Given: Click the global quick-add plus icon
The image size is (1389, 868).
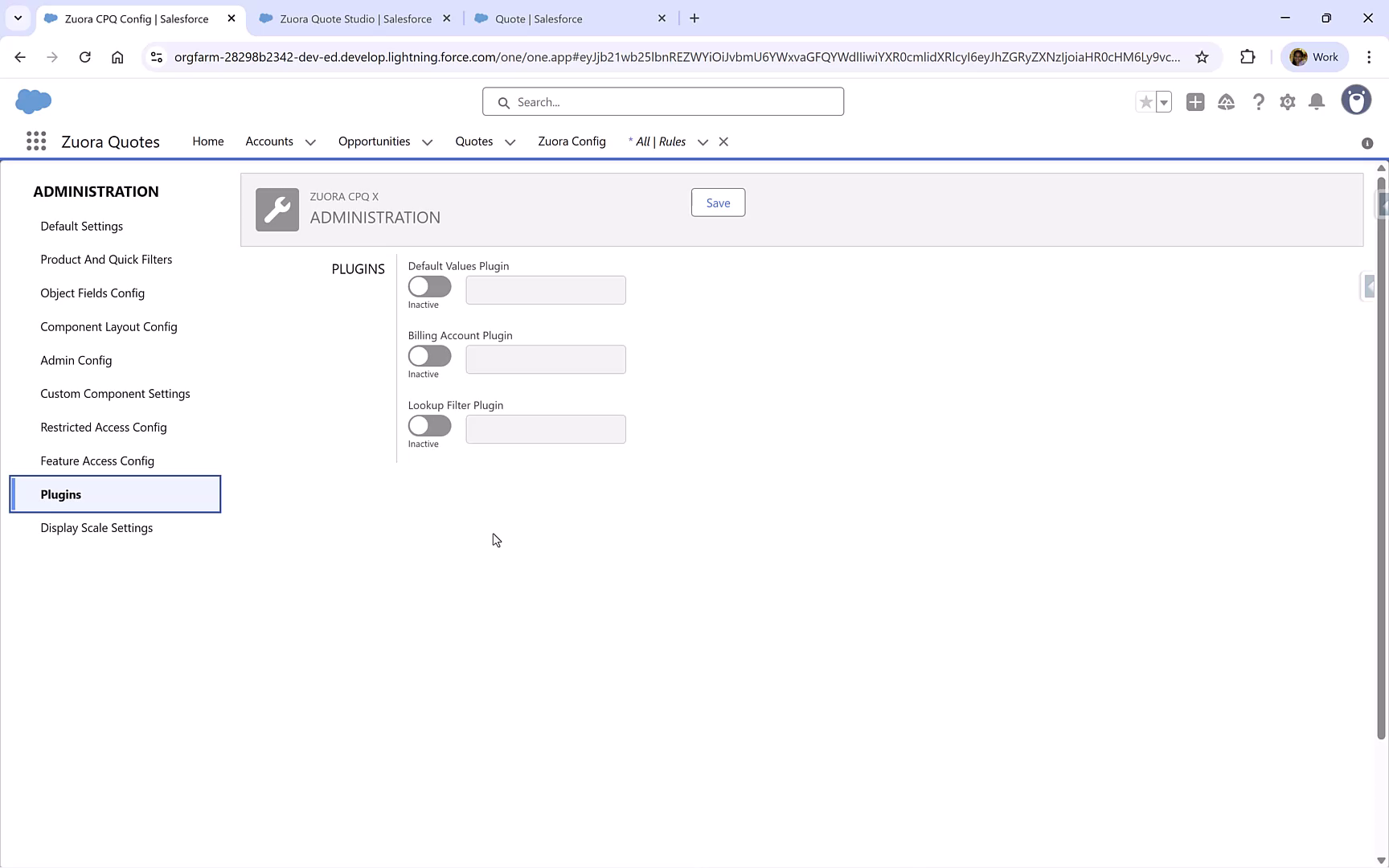Looking at the screenshot, I should (x=1195, y=102).
